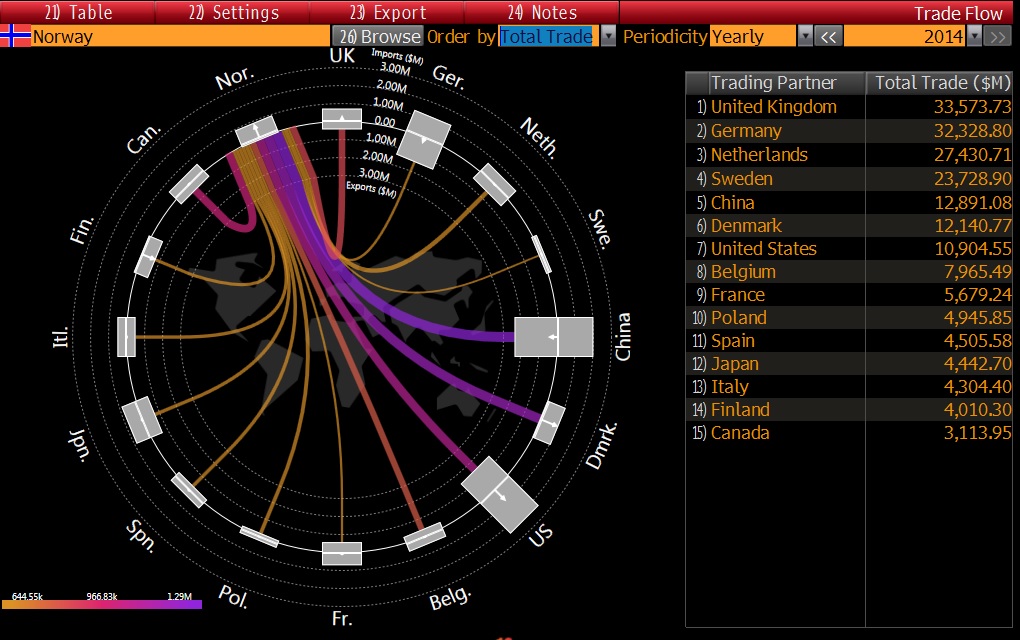Click the Browse button
1020x640 pixels.
pos(377,37)
